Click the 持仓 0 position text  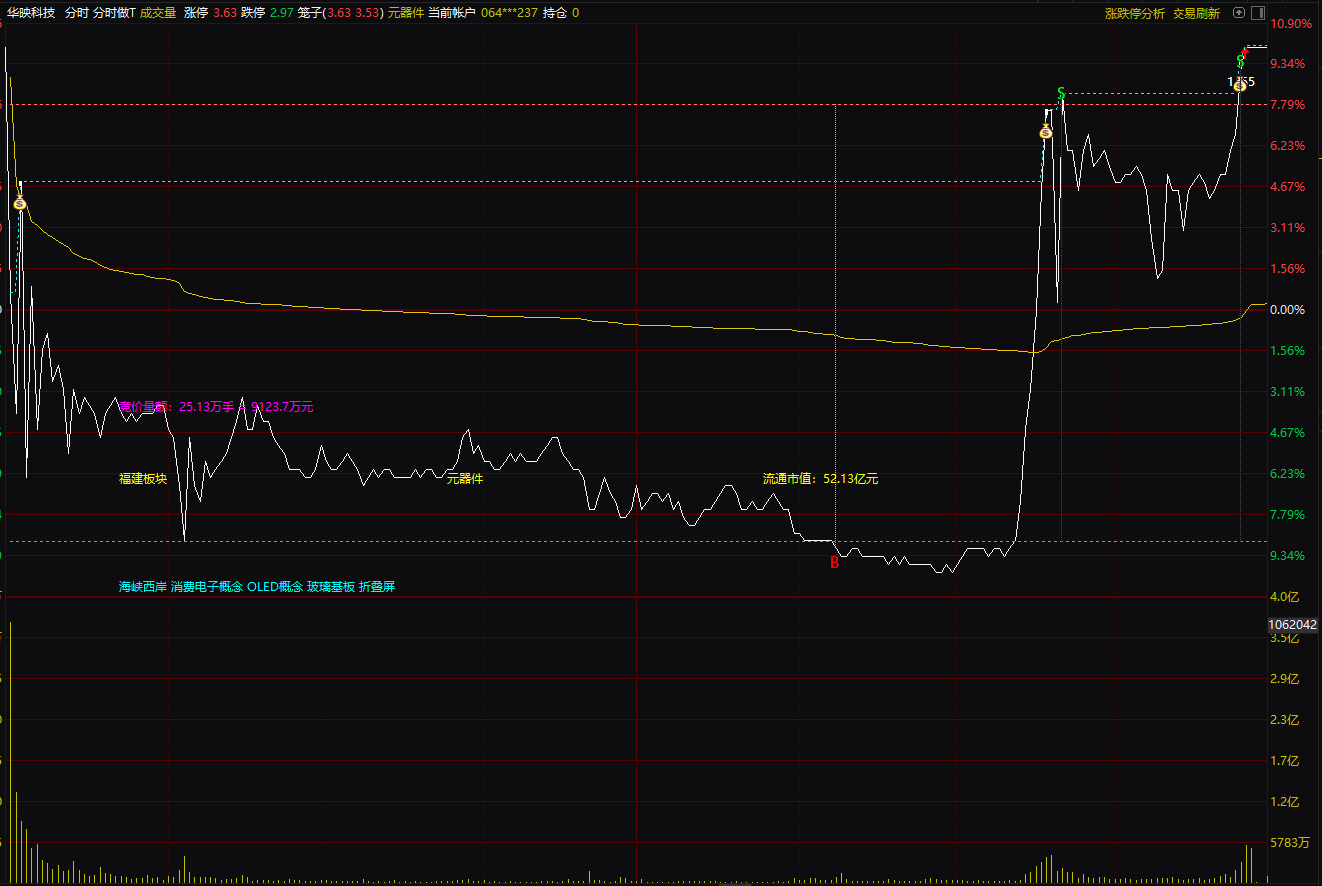[x=560, y=13]
